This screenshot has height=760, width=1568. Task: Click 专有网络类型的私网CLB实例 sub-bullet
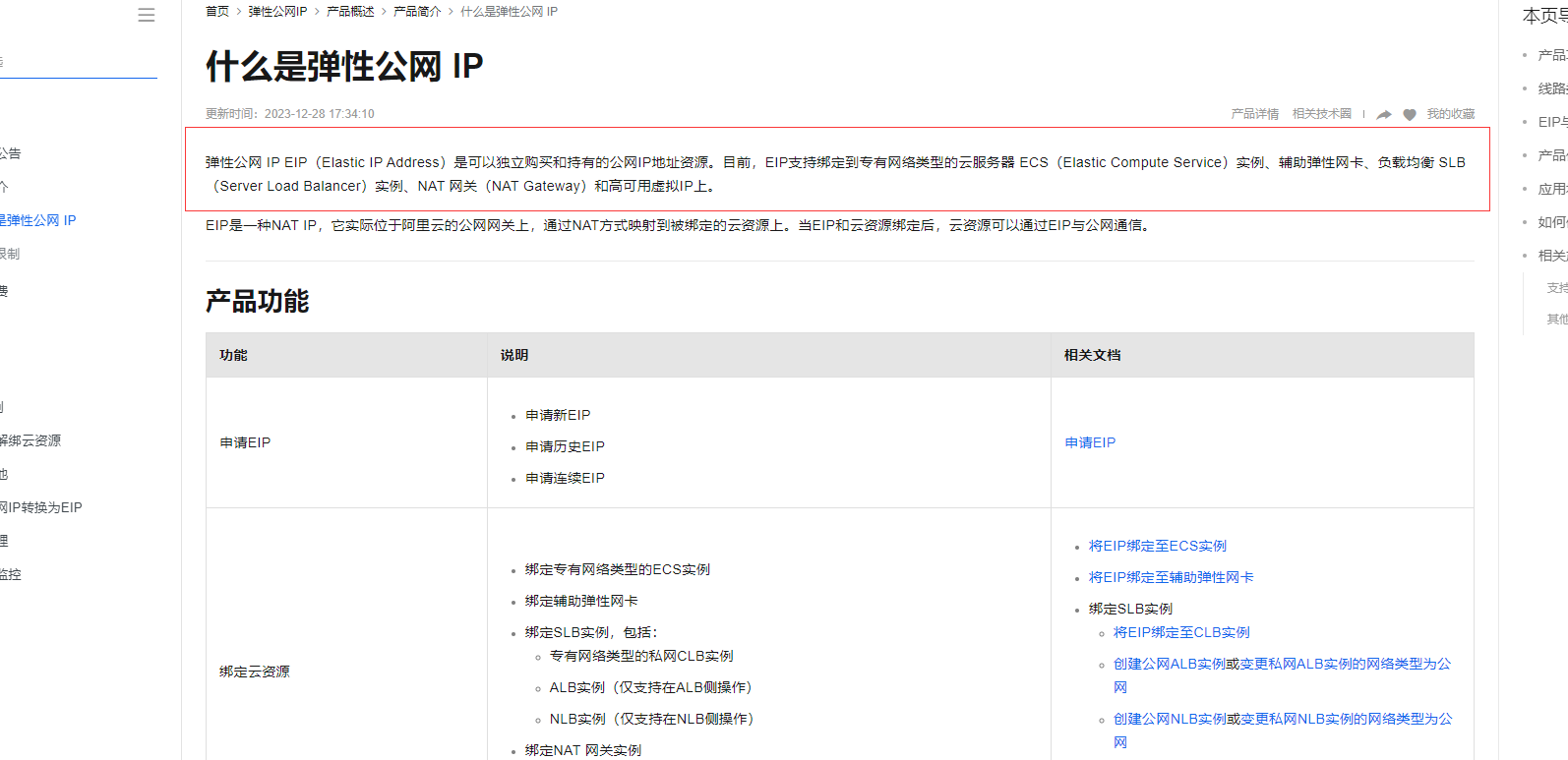pyautogui.click(x=641, y=656)
